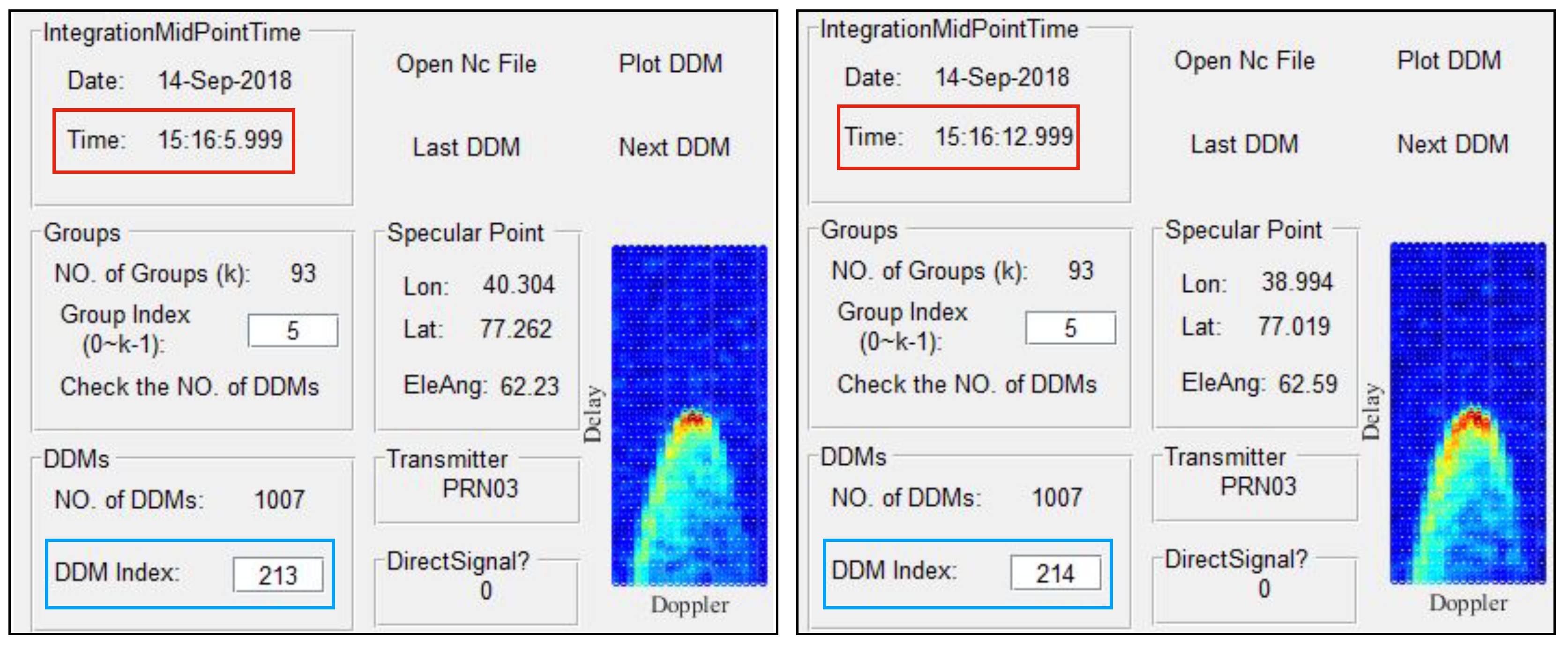The height and width of the screenshot is (645, 1568).
Task: Select the DDM Index field showing 214
Action: 1057,572
